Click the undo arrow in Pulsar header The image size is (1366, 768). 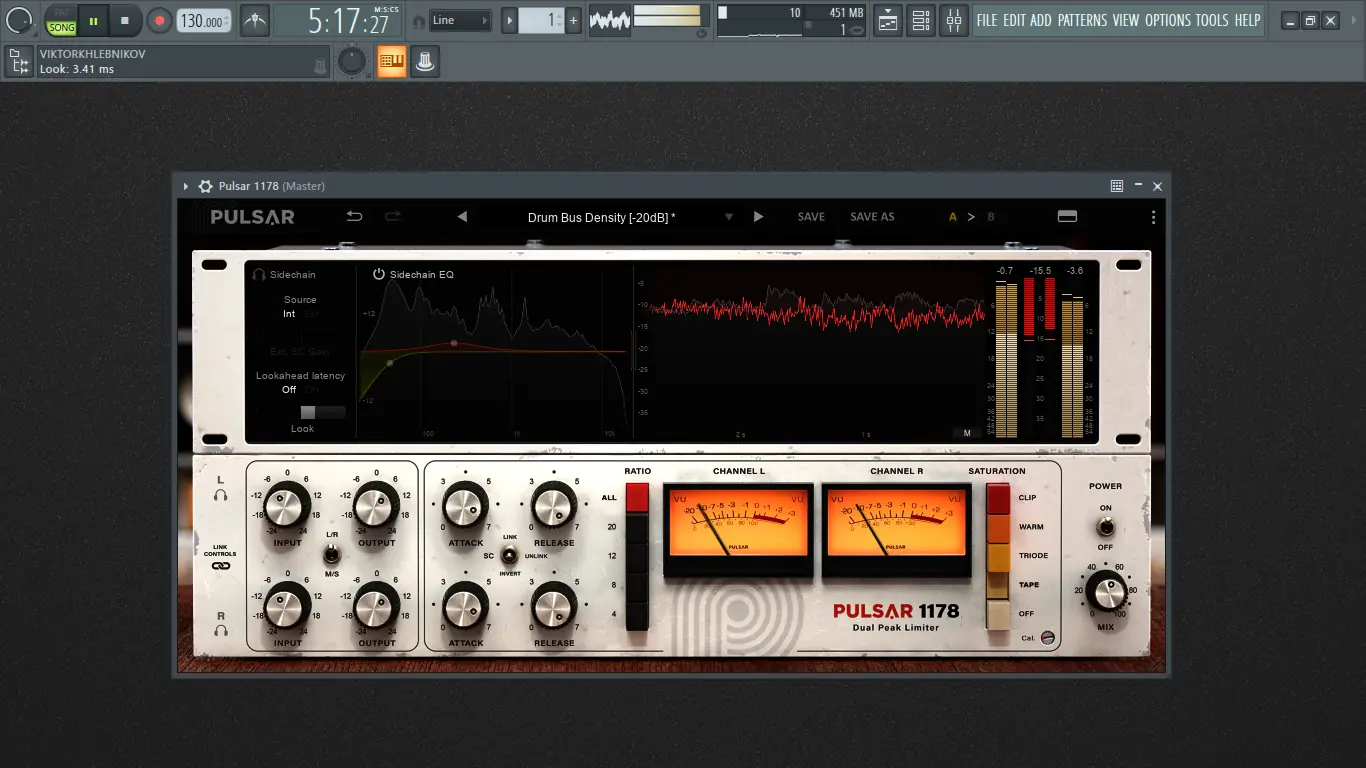[x=354, y=216]
